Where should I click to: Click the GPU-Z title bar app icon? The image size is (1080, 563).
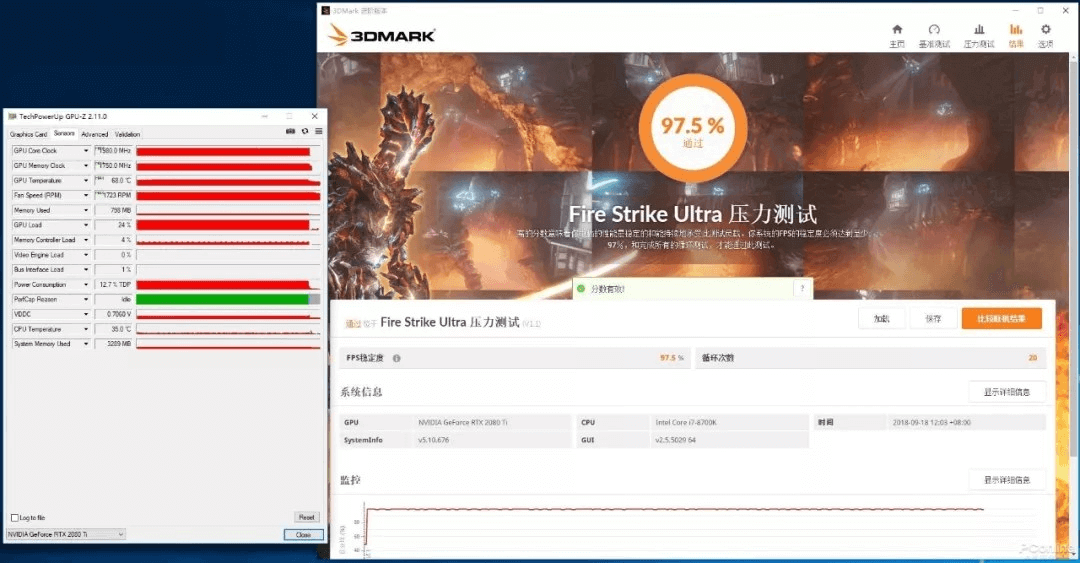pyautogui.click(x=12, y=116)
